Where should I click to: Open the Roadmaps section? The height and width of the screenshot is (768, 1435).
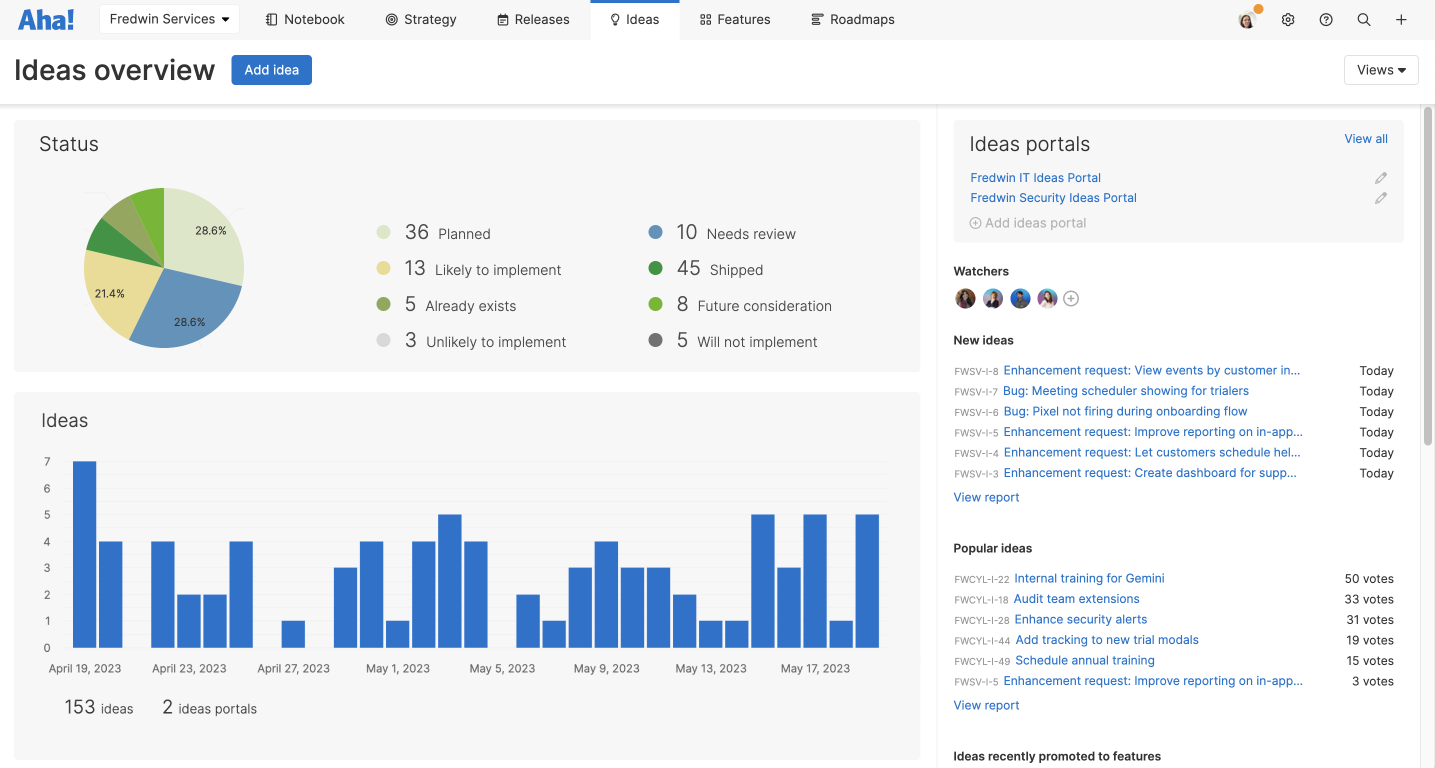(852, 19)
